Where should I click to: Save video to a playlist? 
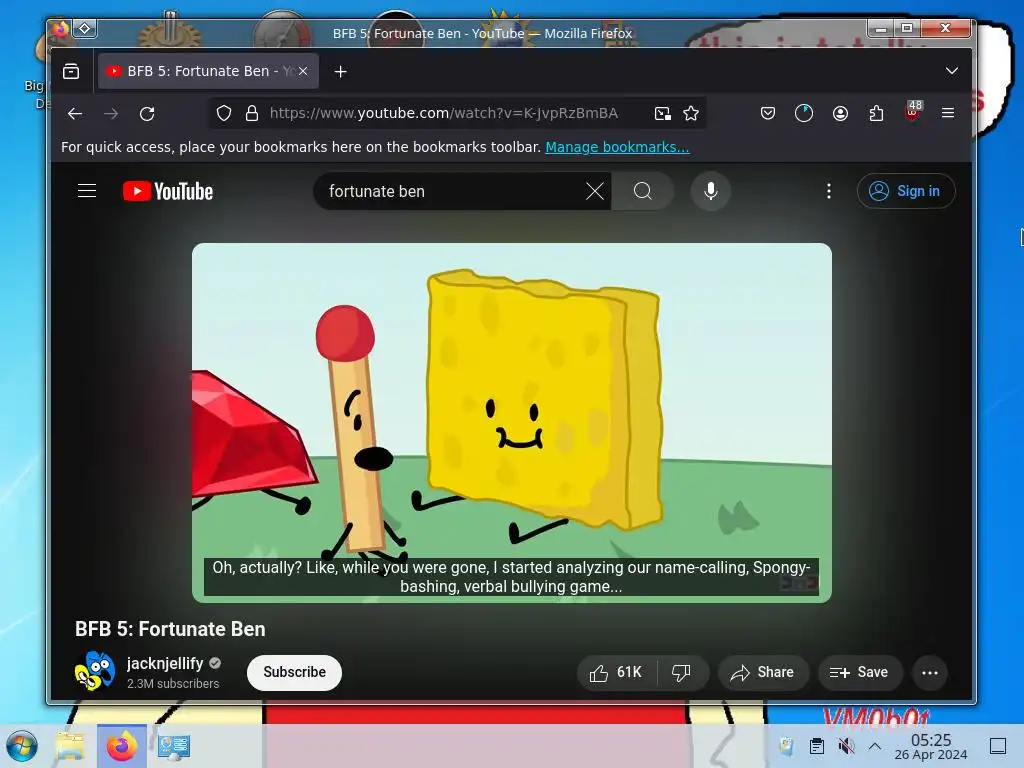(859, 673)
